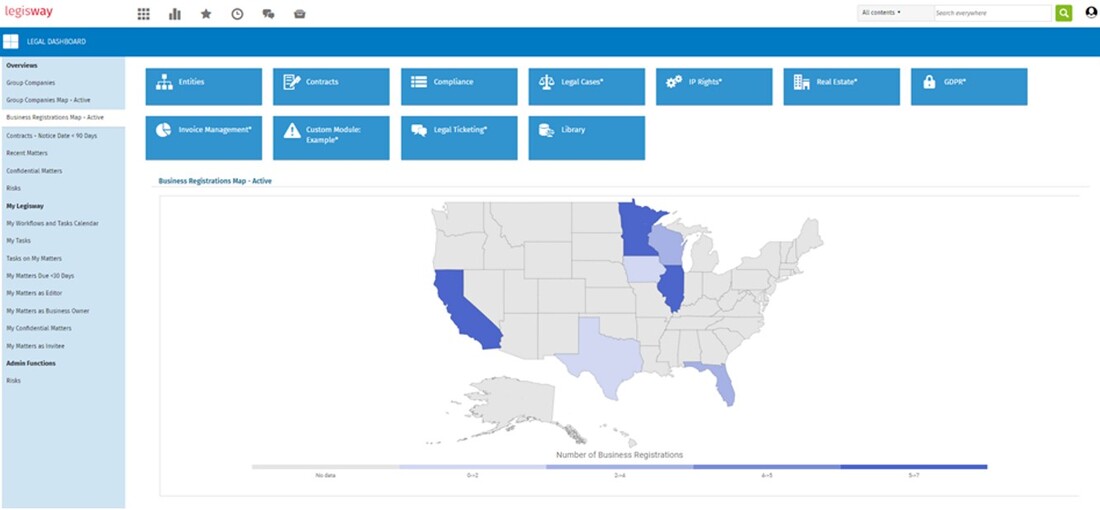Image resolution: width=1100 pixels, height=510 pixels.
Task: Click the clock history icon
Action: point(237,14)
